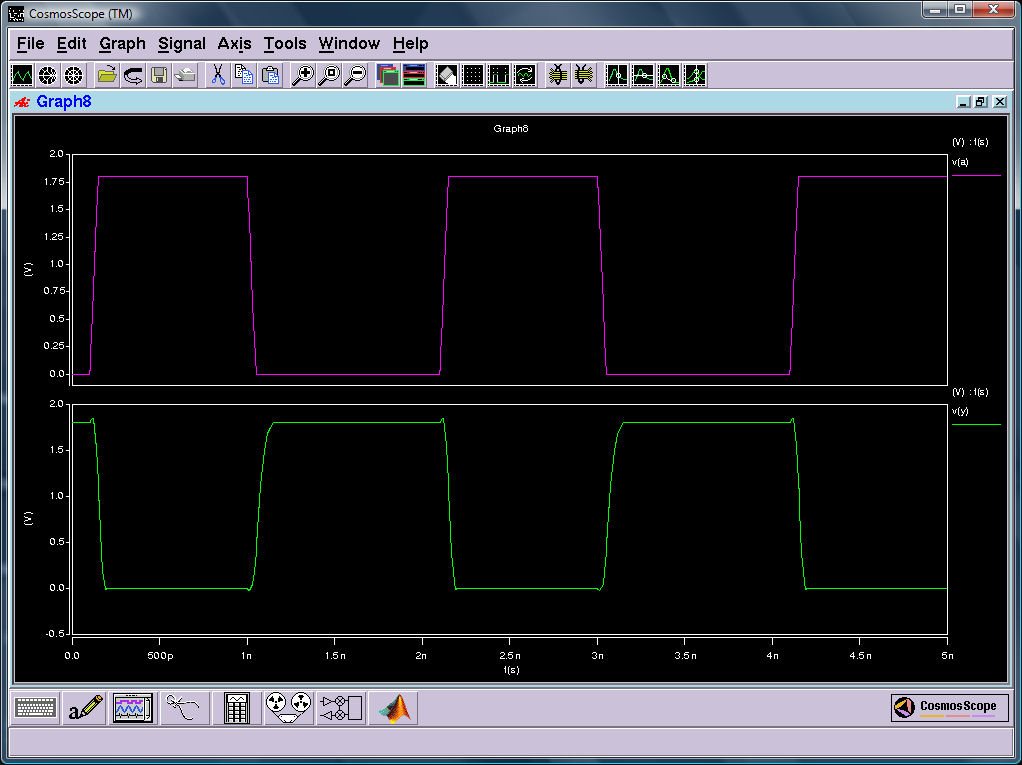1022x765 pixels.
Task: Open the pencil text annotation tool
Action: (84, 708)
